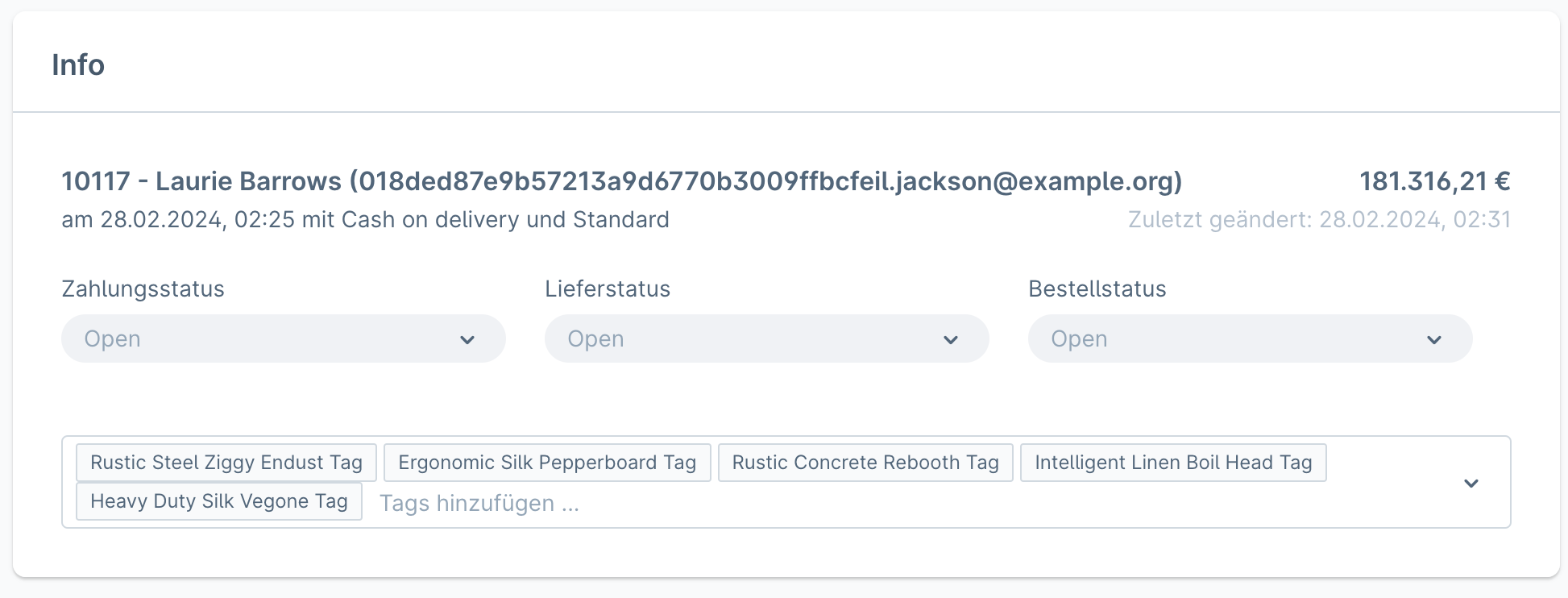
Task: Click the order total amount 181.316,21 €
Action: tap(1435, 181)
